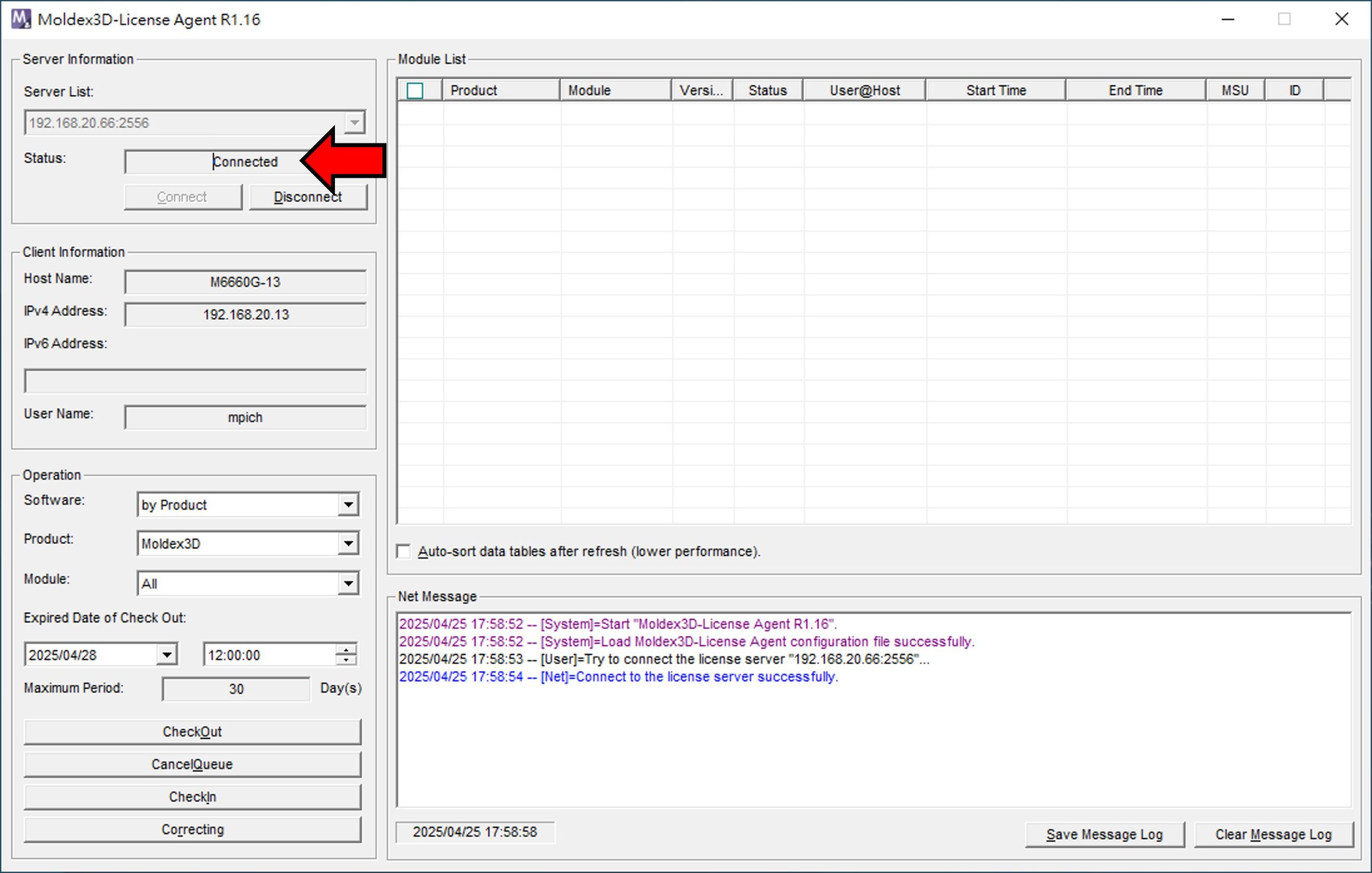Click the empty IPv6 Address field
The image size is (1372, 873).
(x=195, y=381)
